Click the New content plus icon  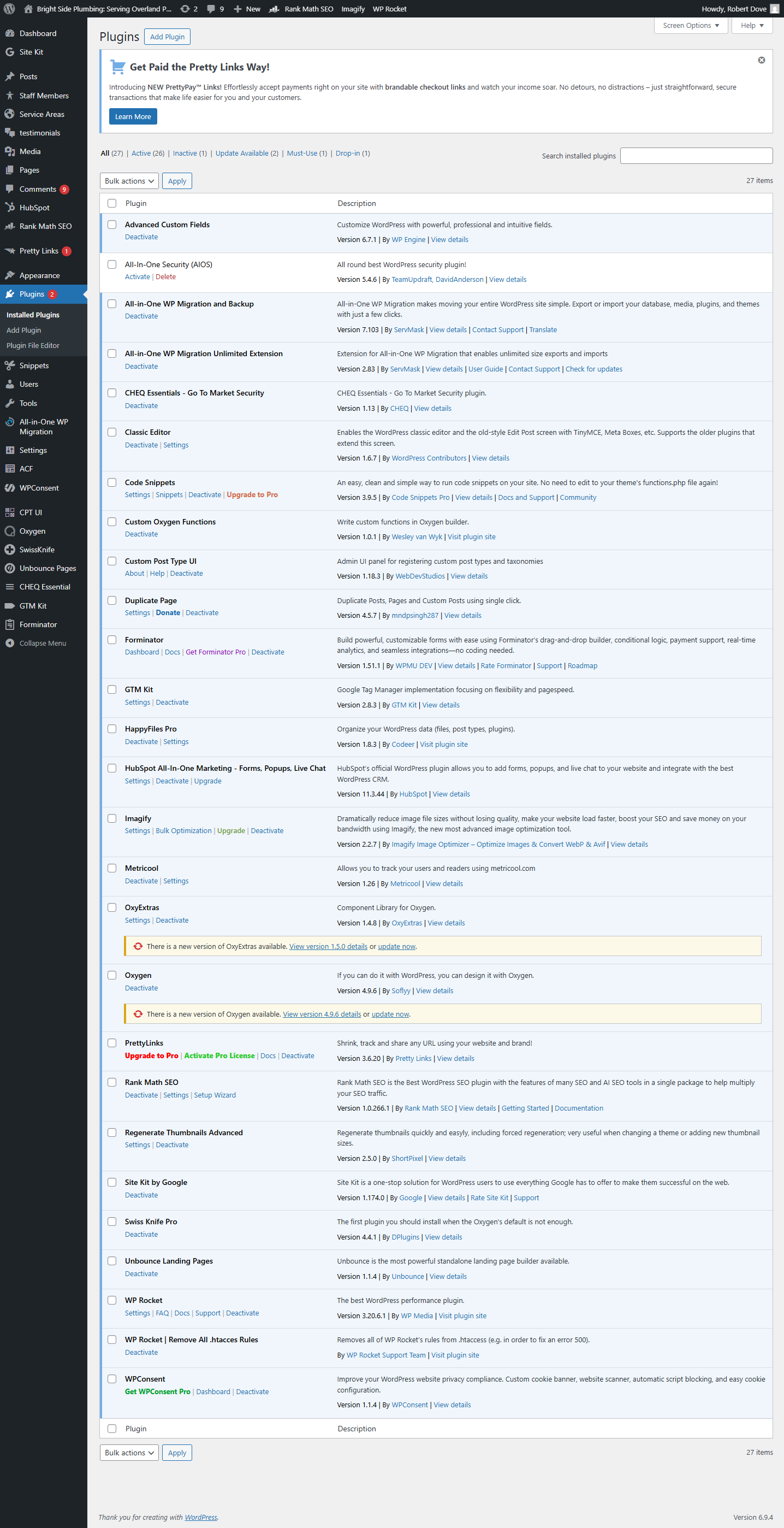tap(237, 9)
